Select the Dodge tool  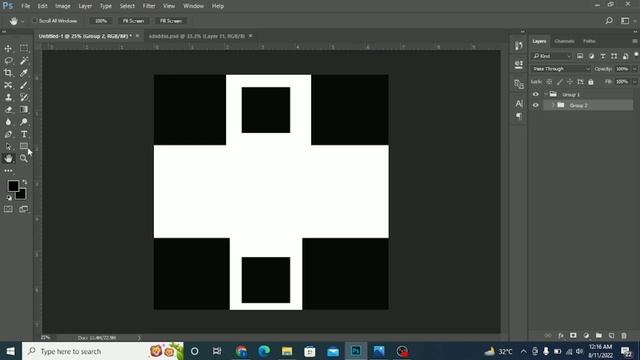click(24, 122)
